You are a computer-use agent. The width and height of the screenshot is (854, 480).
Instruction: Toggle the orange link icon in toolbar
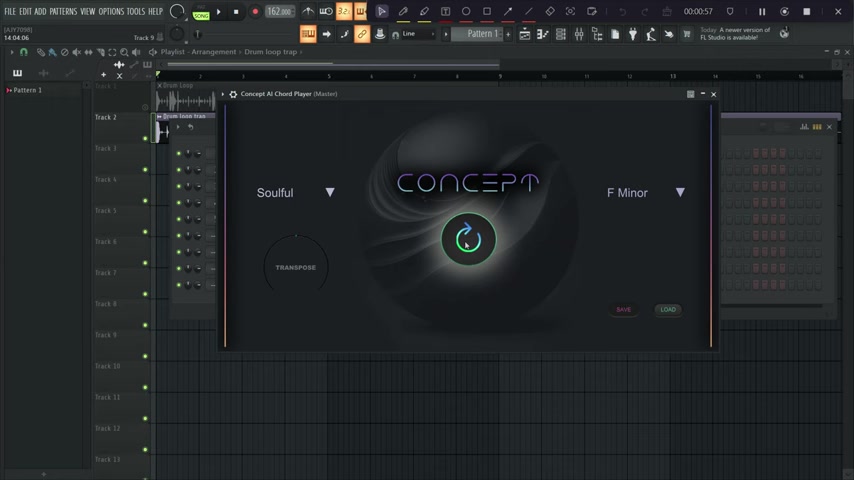click(362, 34)
